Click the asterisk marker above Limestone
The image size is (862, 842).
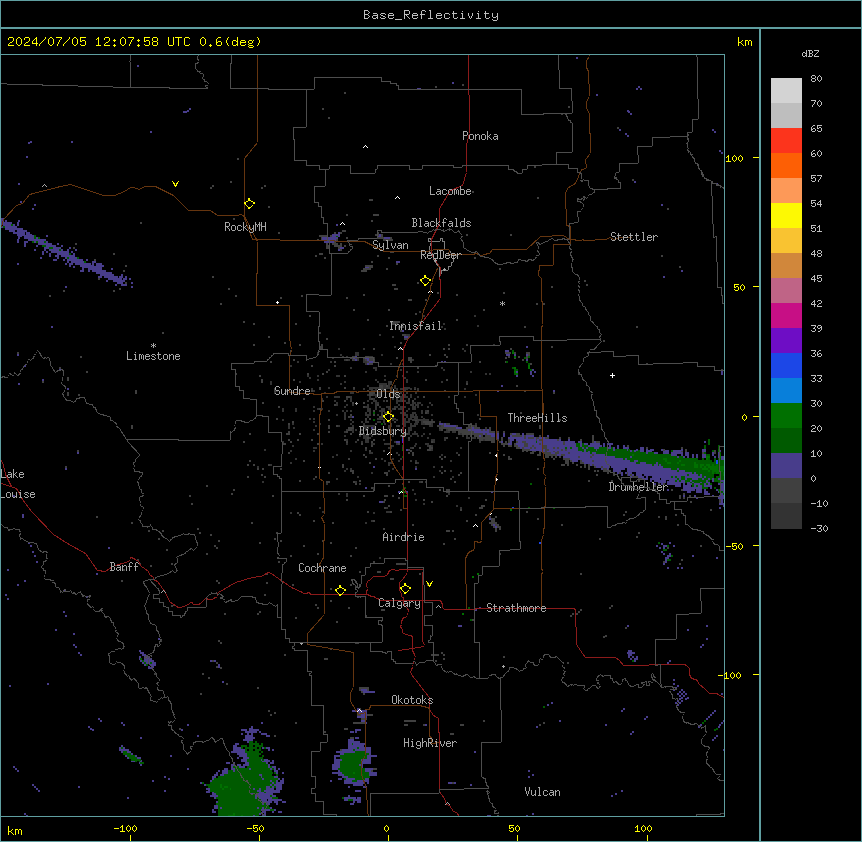tap(153, 346)
